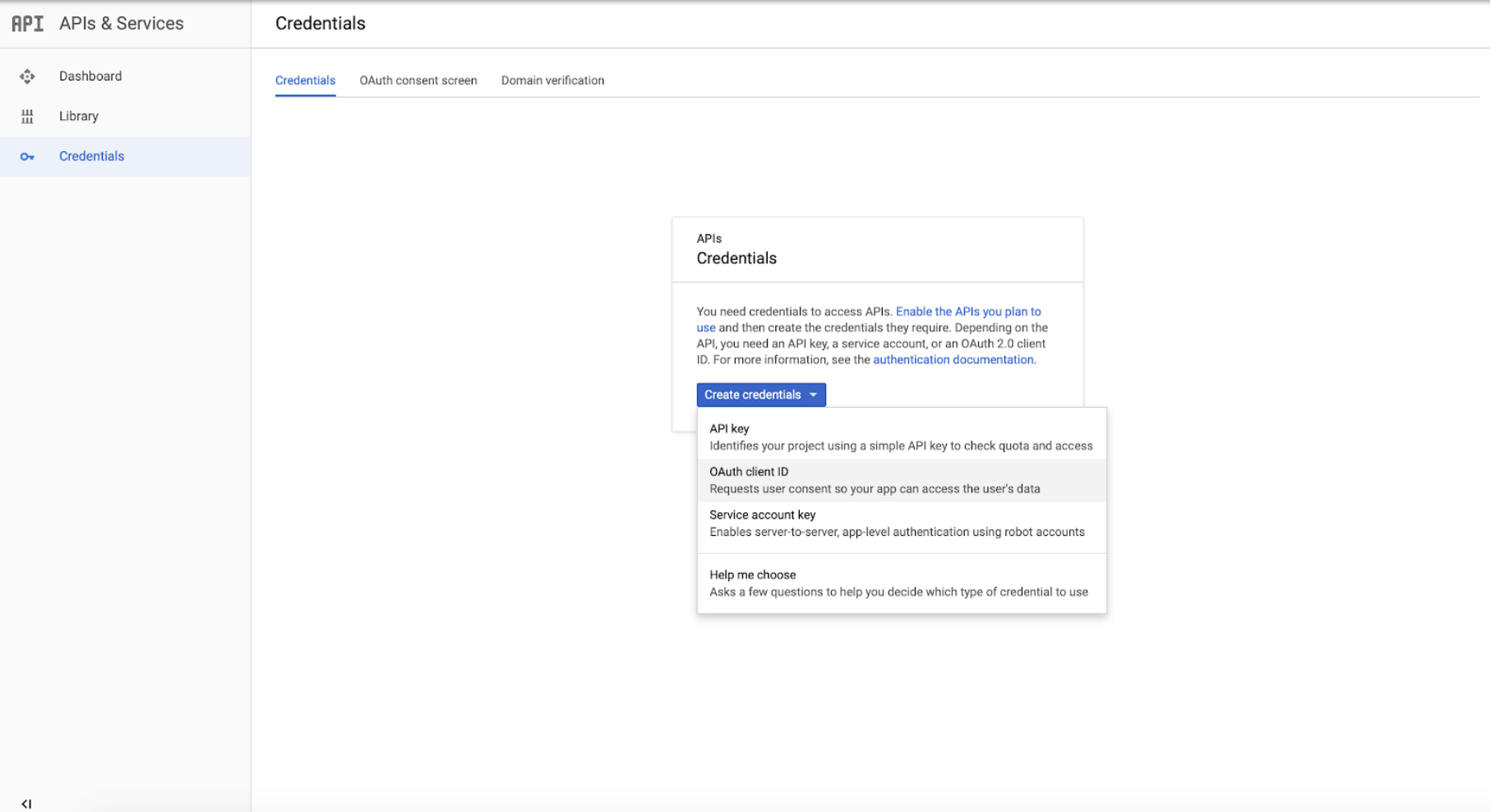Click the Library sidebar icon
Viewport: 1491px width, 812px height.
point(27,117)
